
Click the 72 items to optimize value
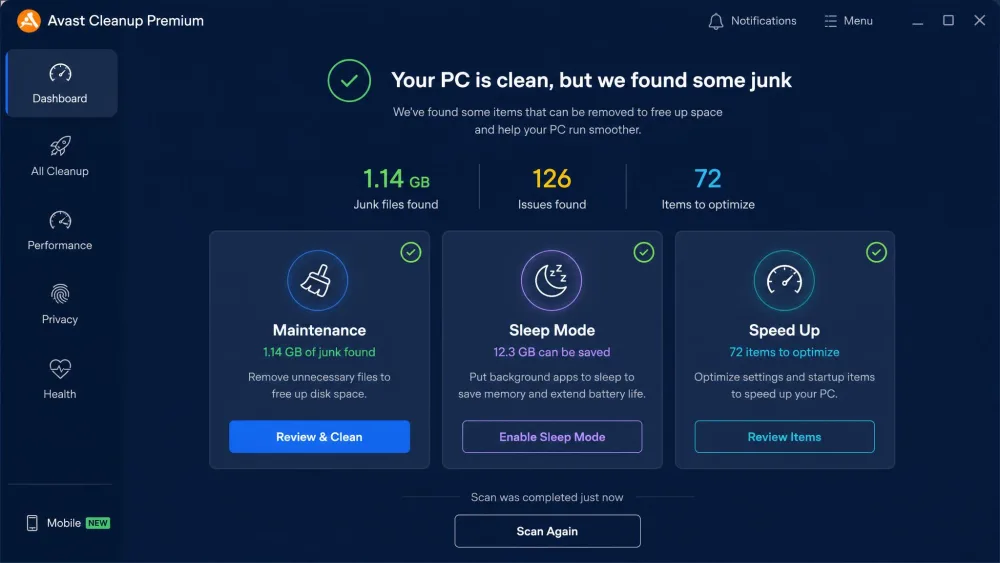tap(707, 179)
